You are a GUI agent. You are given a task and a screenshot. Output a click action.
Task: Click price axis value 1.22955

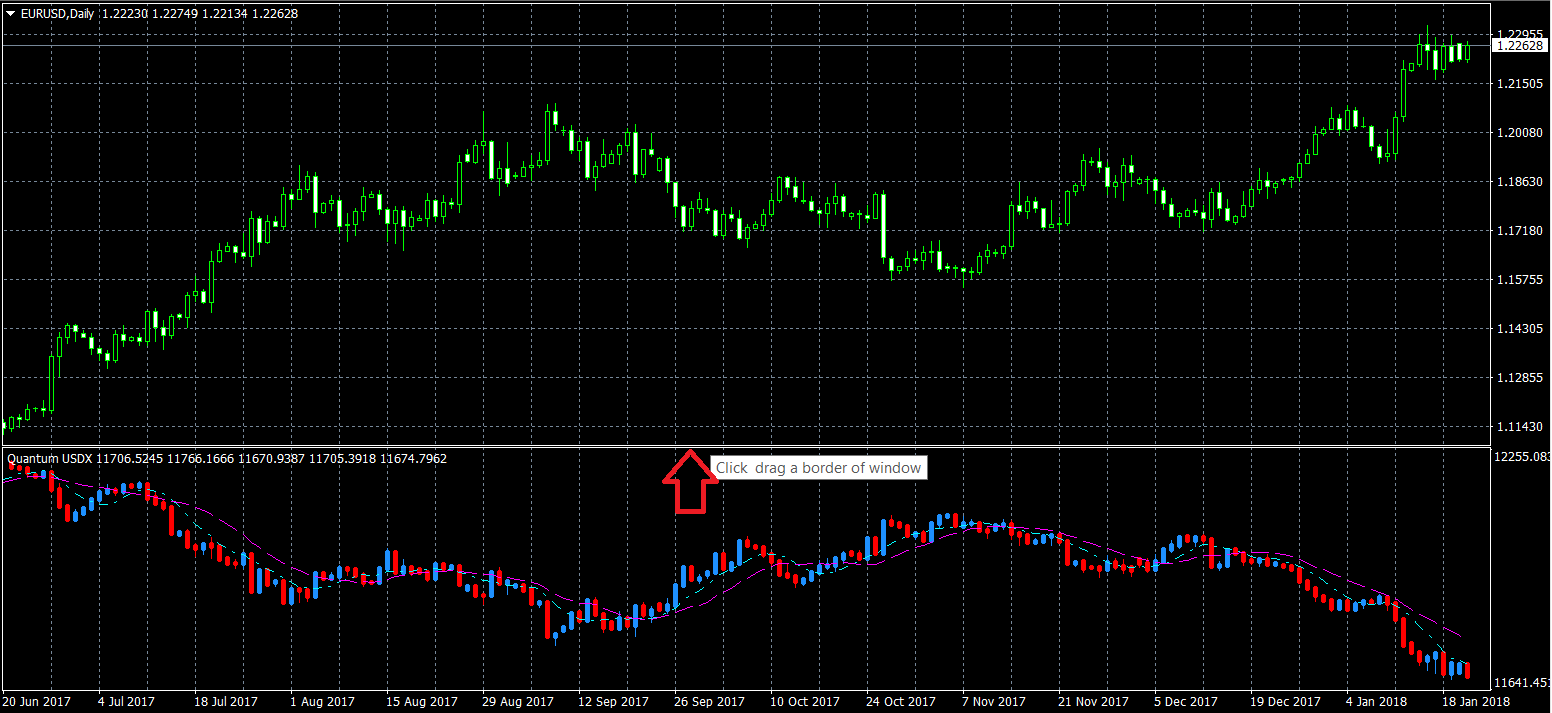(1518, 34)
